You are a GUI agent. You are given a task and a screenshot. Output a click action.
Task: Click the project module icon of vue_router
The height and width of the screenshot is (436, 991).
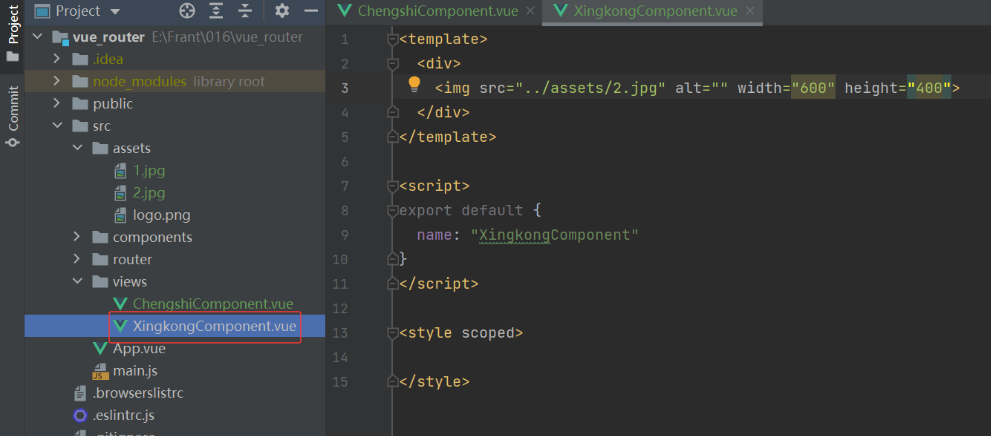coord(60,38)
